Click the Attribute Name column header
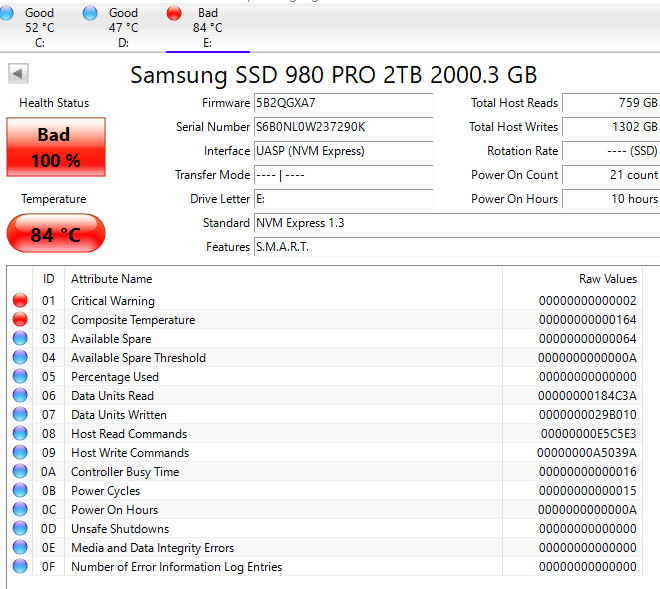Screen dimensions: 660x589 pyautogui.click(x=283, y=279)
